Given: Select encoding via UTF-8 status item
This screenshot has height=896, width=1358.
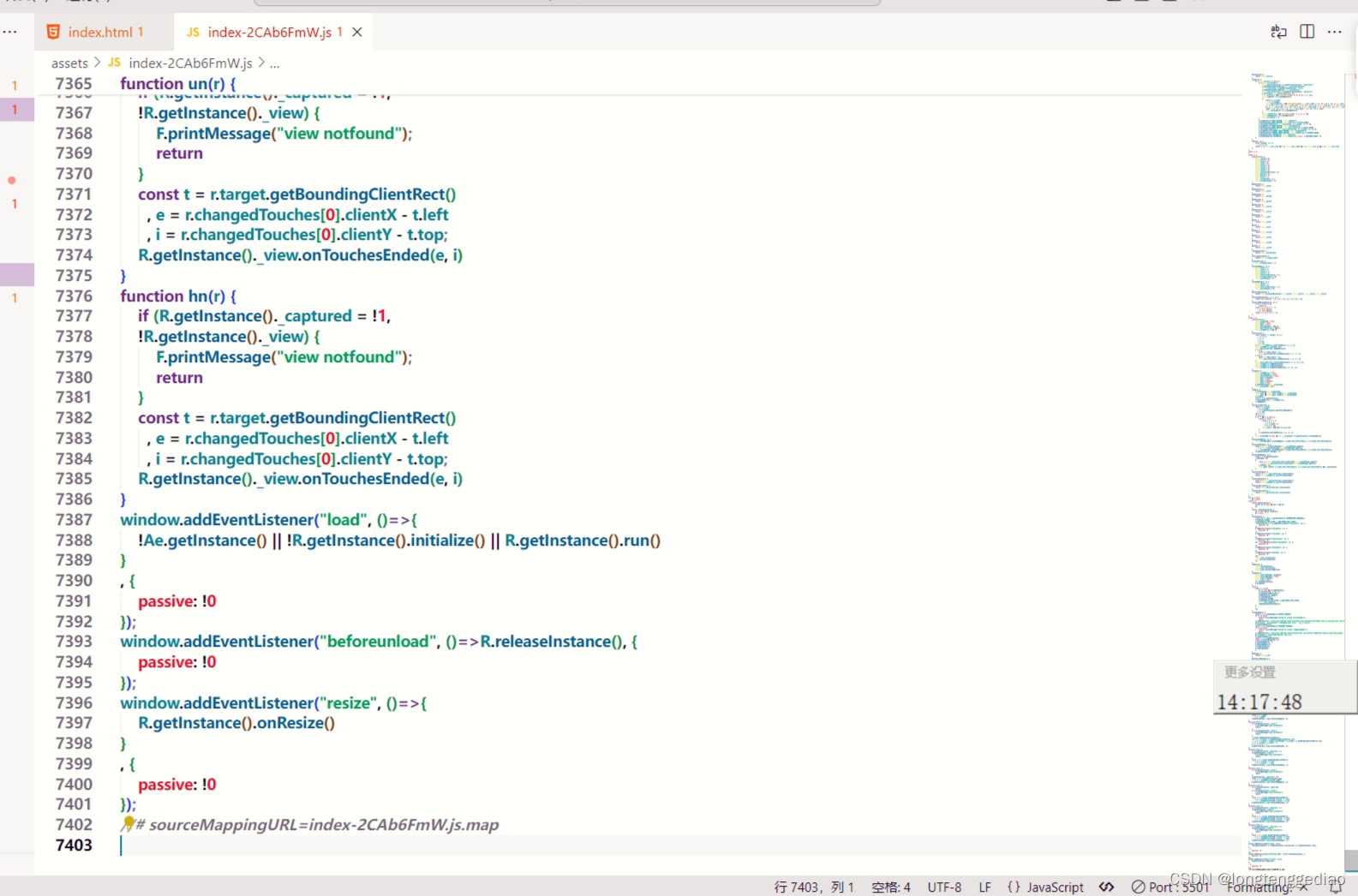Looking at the screenshot, I should [944, 887].
